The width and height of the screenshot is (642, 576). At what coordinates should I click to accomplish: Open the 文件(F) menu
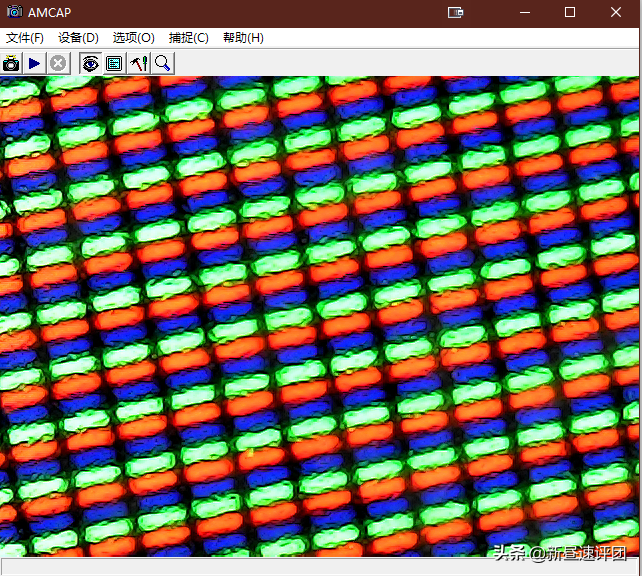click(x=25, y=38)
